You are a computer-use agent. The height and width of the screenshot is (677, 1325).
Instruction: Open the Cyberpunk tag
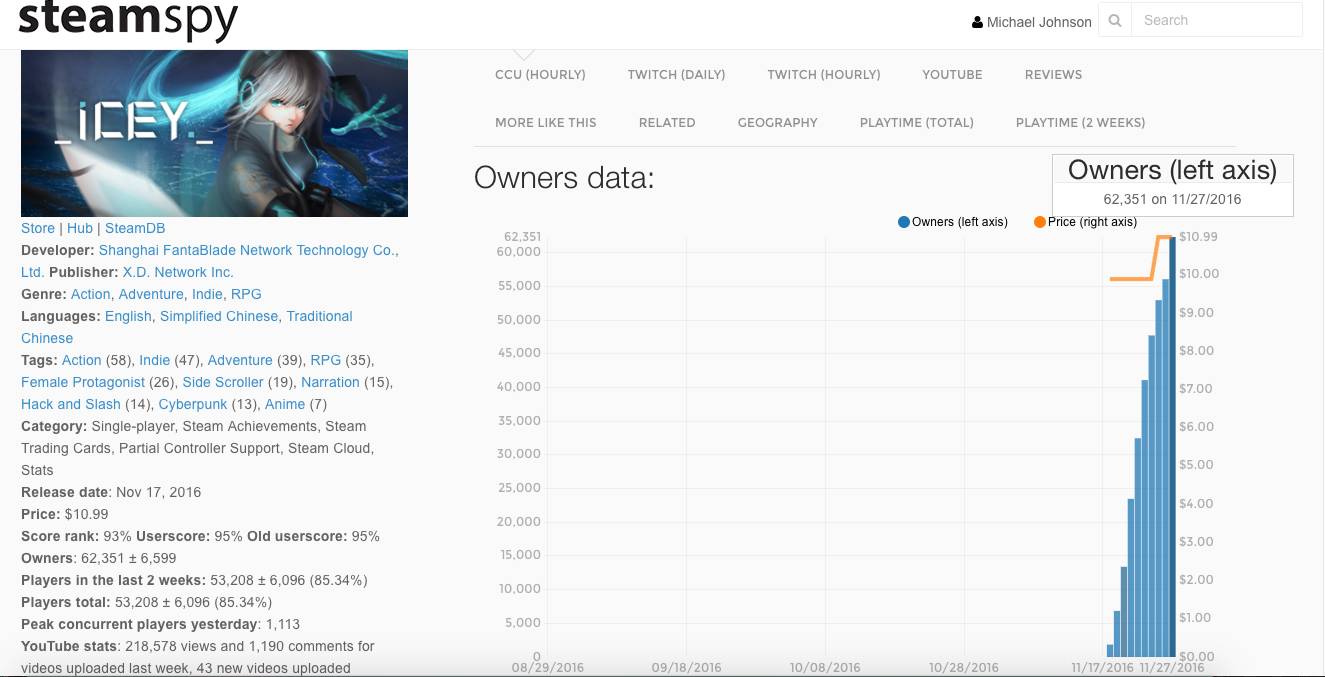point(193,404)
